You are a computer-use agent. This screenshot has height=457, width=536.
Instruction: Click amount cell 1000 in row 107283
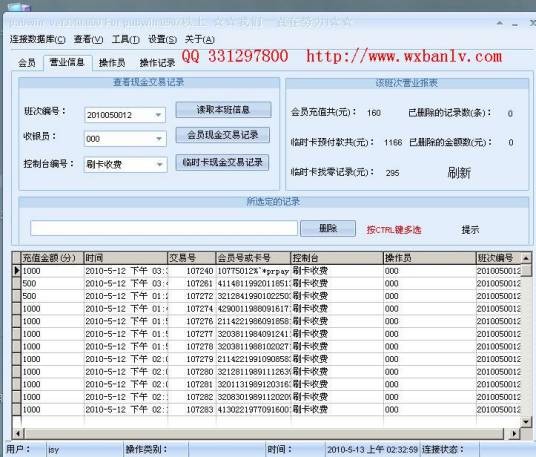coord(53,409)
